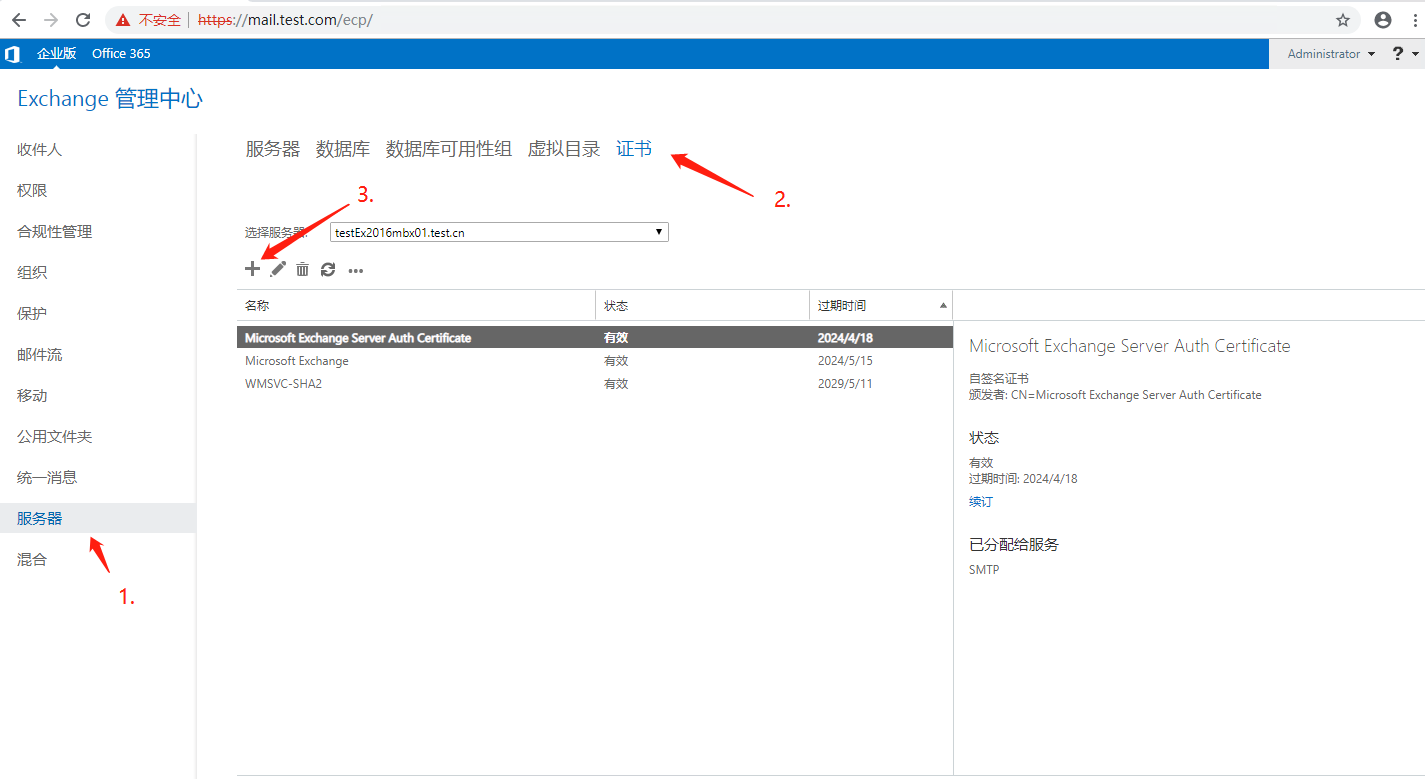
Task: Click the 续订 renew link
Action: tap(981, 502)
